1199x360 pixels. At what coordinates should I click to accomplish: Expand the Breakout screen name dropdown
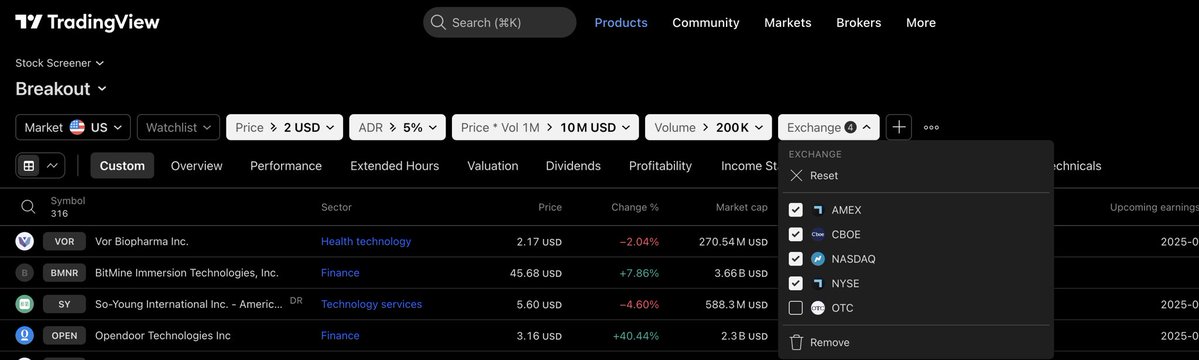(61, 89)
